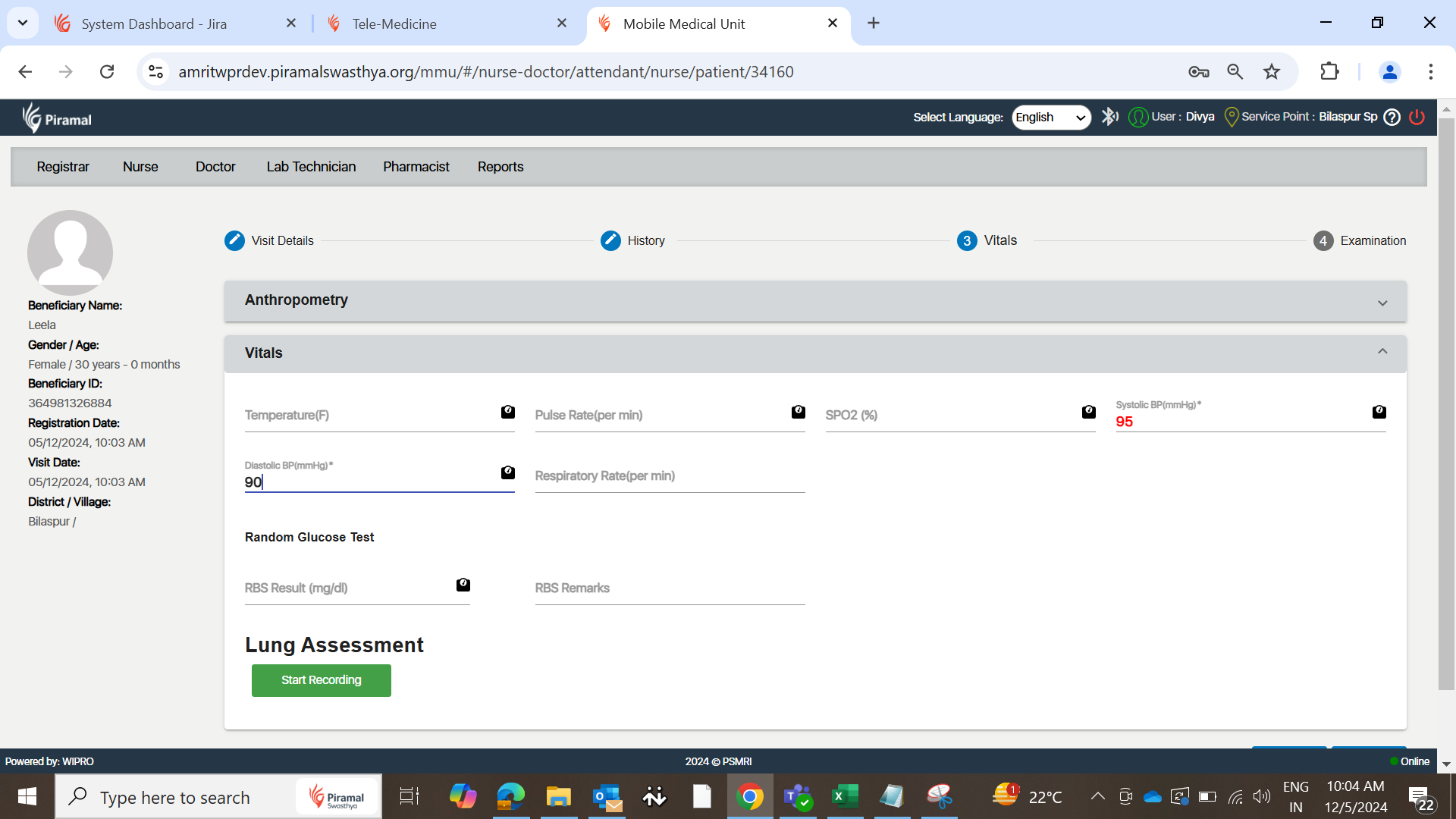Click the Examination step number 4 circle
The height and width of the screenshot is (819, 1456).
click(1323, 240)
